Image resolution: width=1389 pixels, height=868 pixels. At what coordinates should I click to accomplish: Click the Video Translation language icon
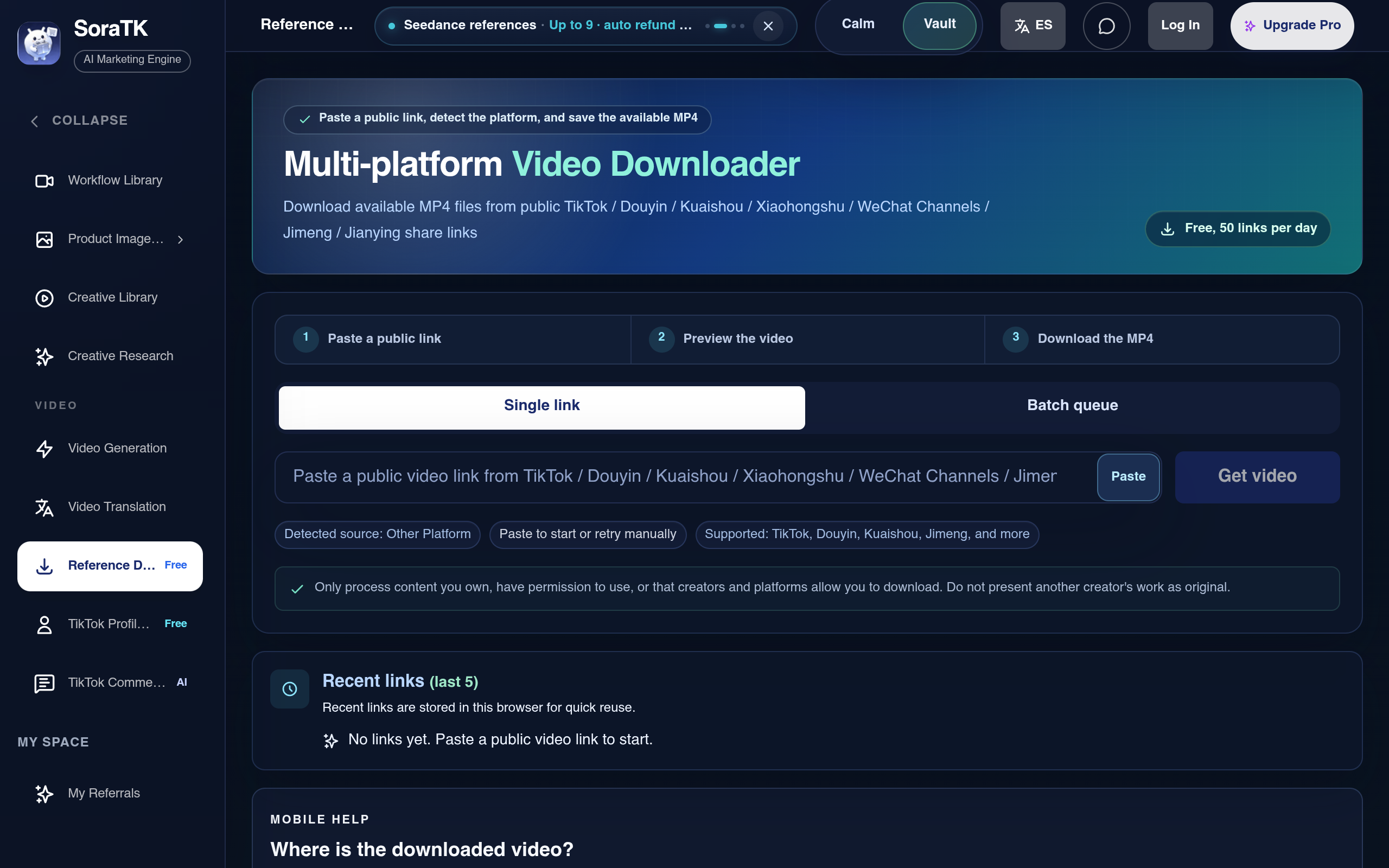pos(44,507)
